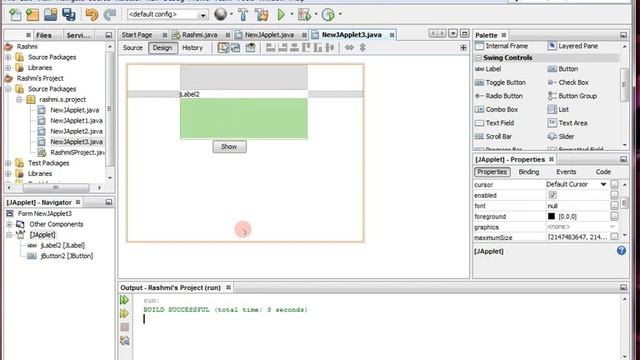This screenshot has height=360, width=640.
Task: Run the project with green play icon
Action: (281, 15)
